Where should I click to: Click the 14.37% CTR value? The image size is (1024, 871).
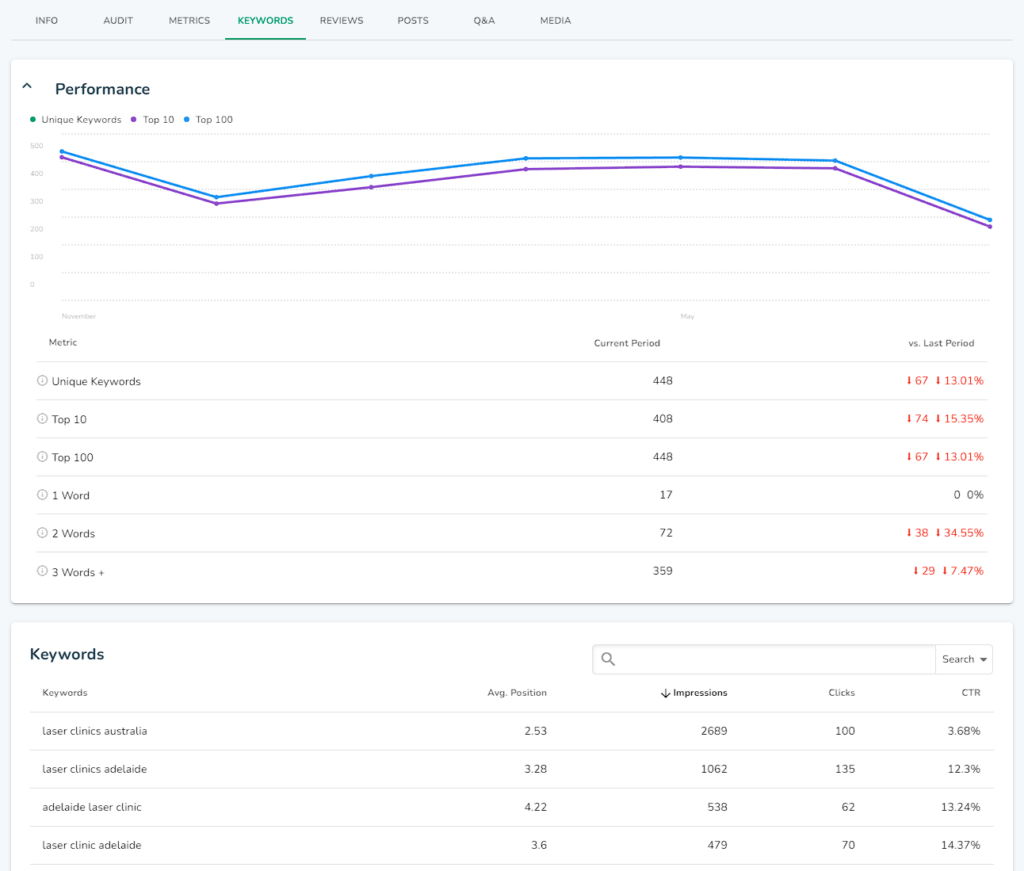coord(961,845)
